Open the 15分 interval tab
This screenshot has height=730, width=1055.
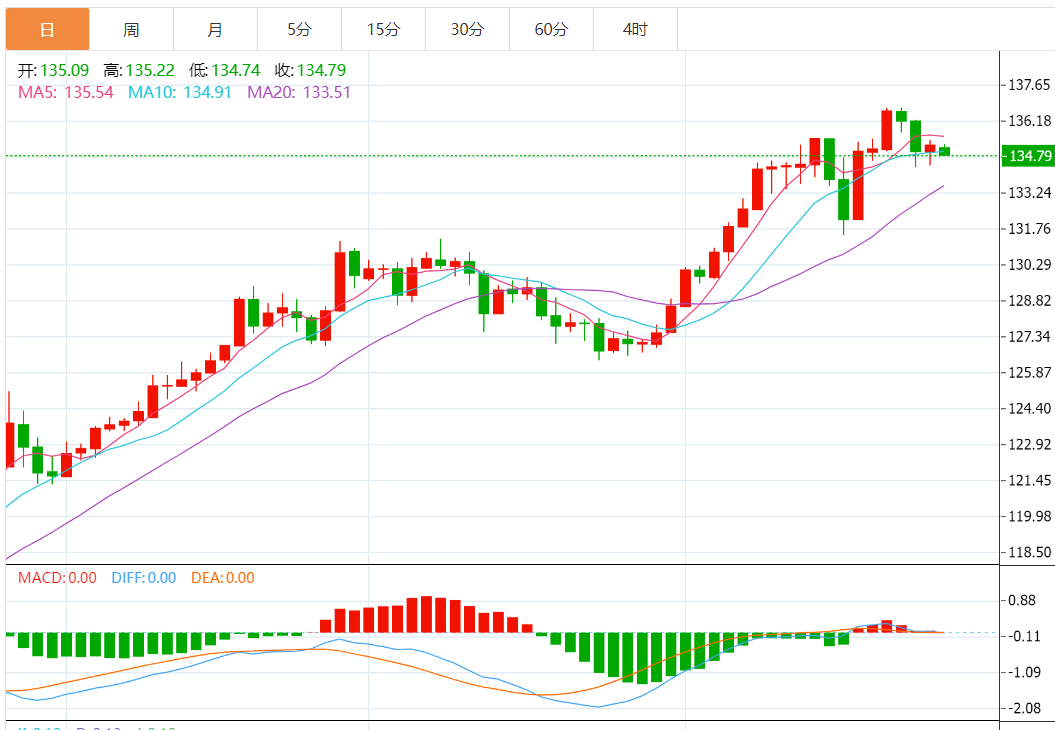click(x=384, y=29)
